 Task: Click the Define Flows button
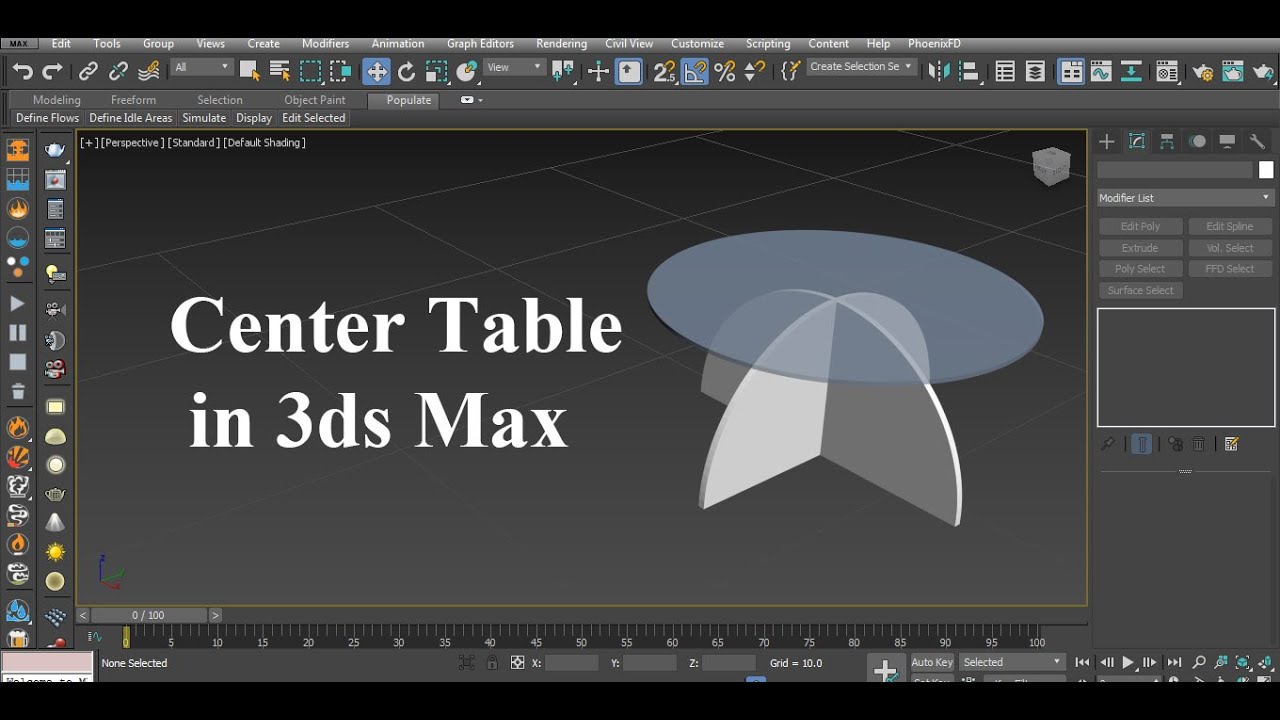[x=47, y=118]
